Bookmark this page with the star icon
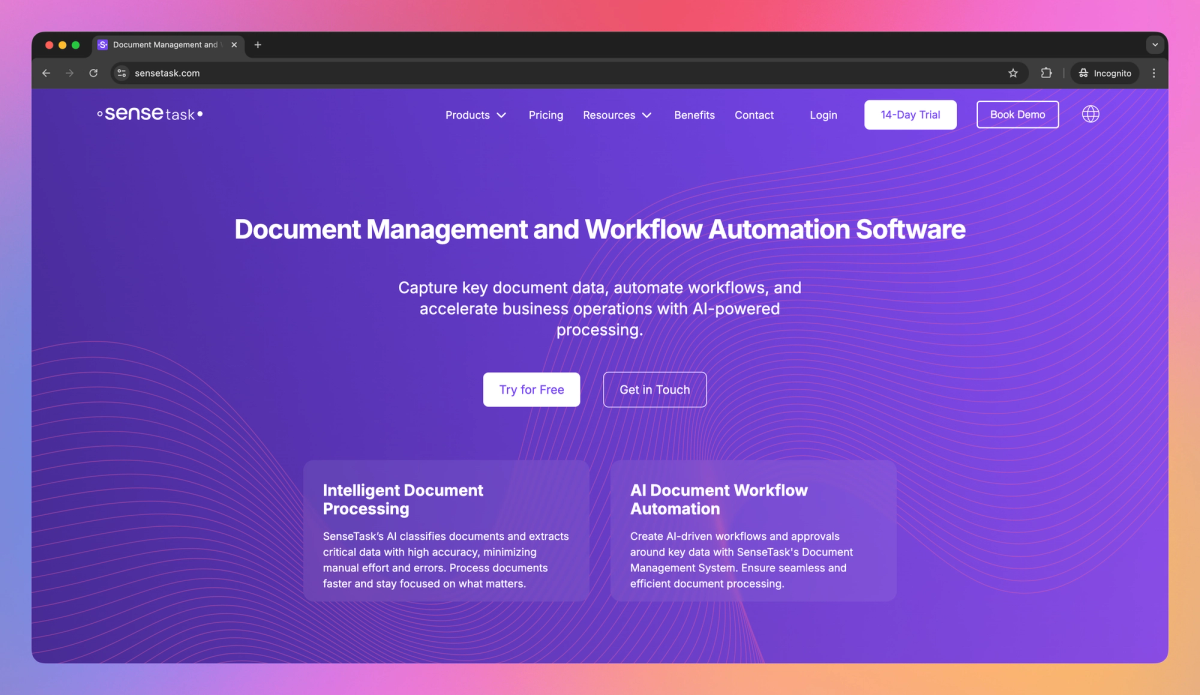1200x695 pixels. pyautogui.click(x=1013, y=73)
